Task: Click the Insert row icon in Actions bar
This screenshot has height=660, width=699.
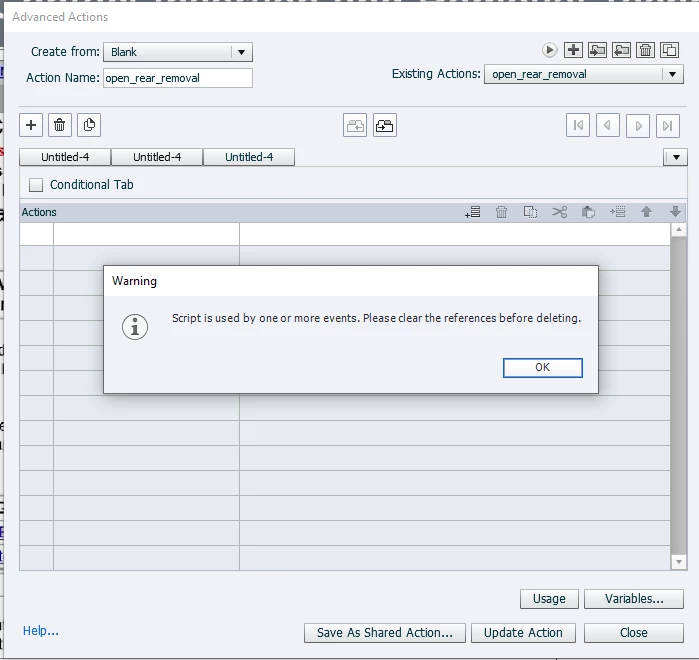Action: [x=617, y=212]
